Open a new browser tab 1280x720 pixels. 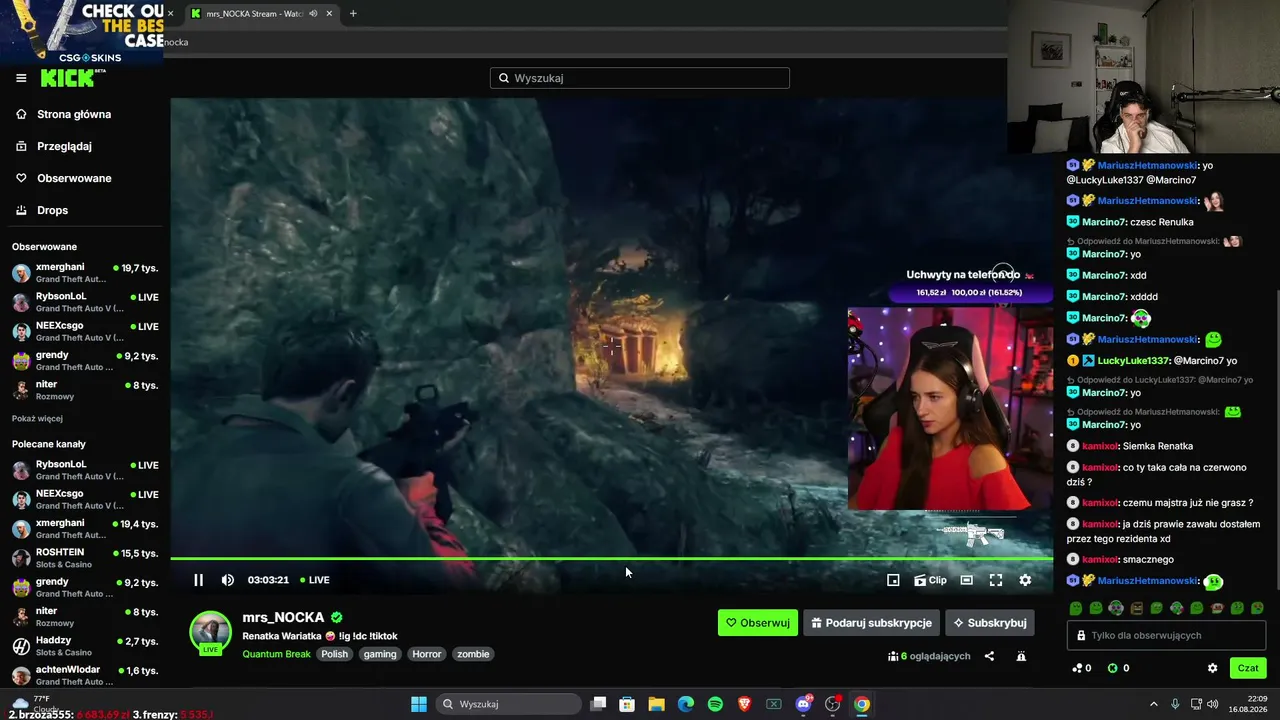click(x=353, y=14)
